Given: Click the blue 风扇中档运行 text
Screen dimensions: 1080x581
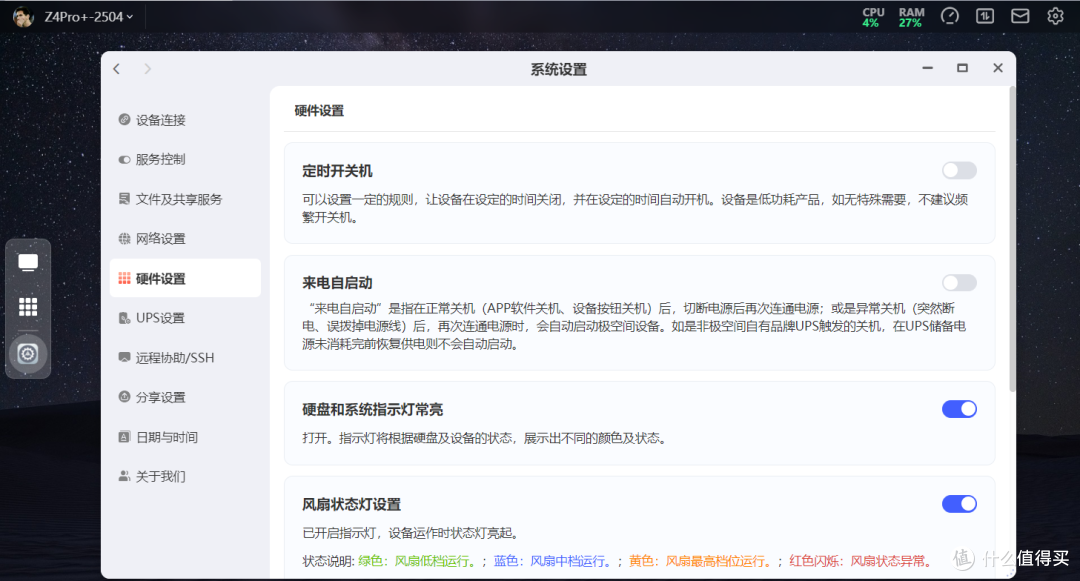Looking at the screenshot, I should point(570,561).
